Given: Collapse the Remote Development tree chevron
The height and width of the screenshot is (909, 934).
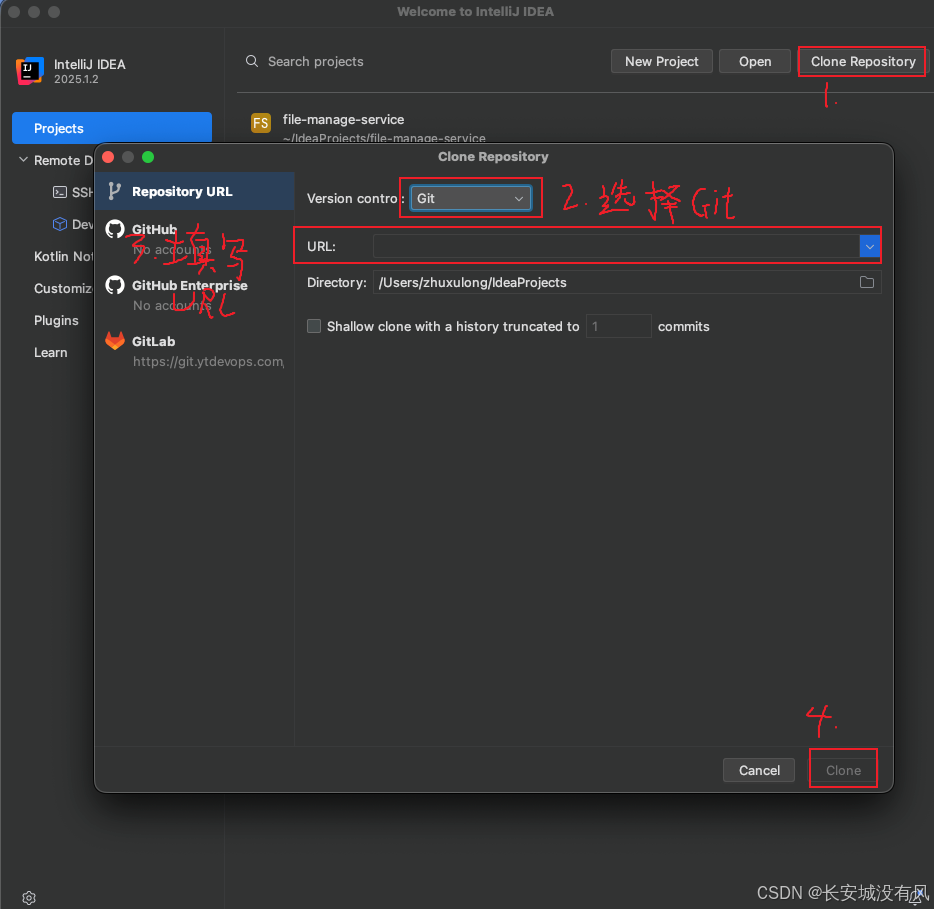Looking at the screenshot, I should tap(23, 160).
